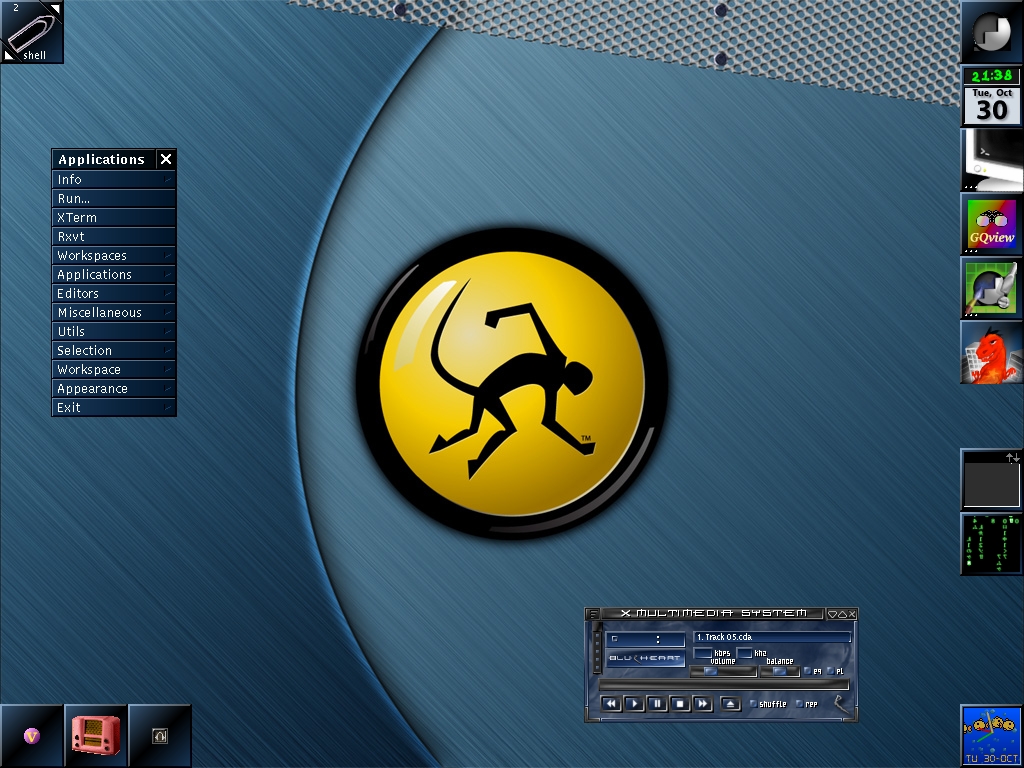Click the green matrix text dockapp
Viewport: 1024px width, 768px height.
pos(992,544)
